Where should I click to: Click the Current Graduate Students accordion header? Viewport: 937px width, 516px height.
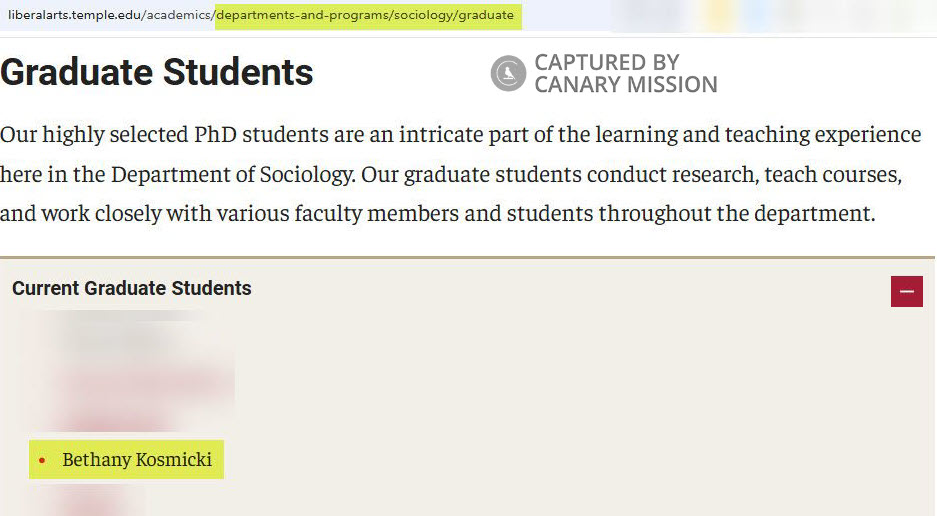tap(132, 289)
